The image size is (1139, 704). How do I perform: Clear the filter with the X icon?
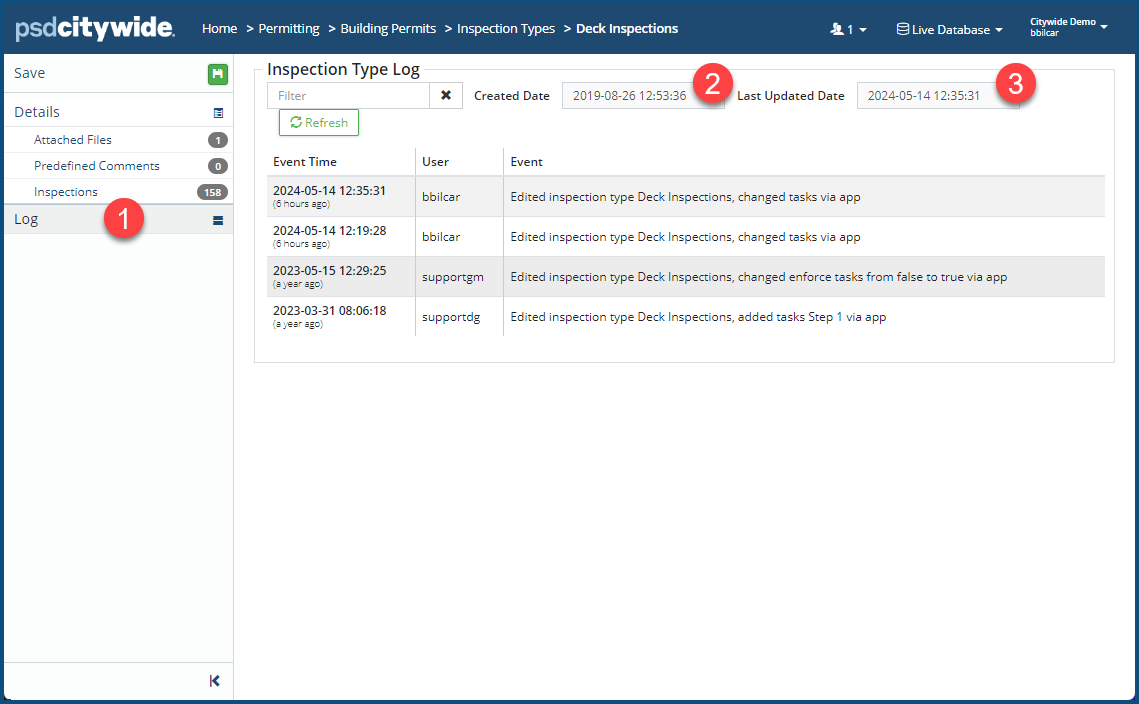tap(446, 96)
